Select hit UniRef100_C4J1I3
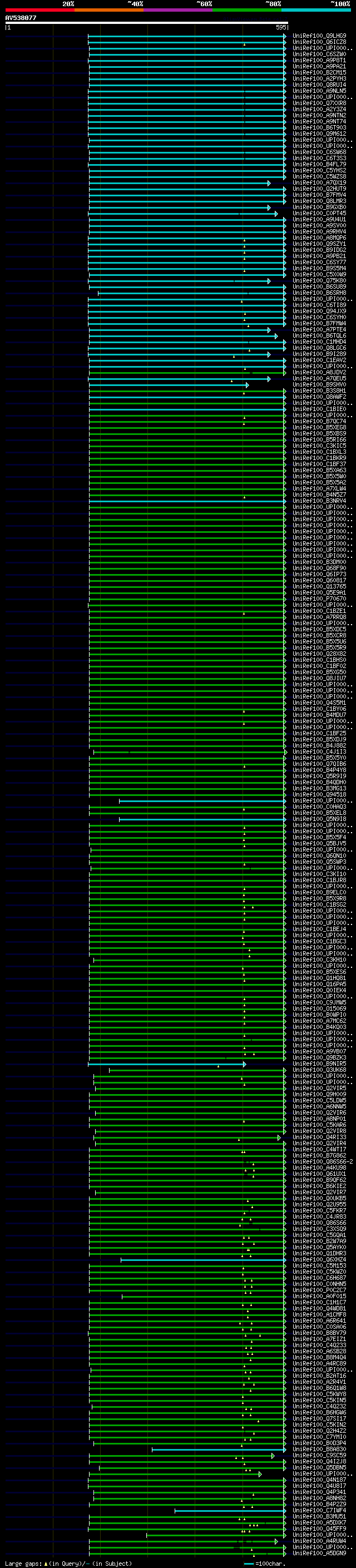Image resolution: width=356 pixels, height=1568 pixels. tap(319, 752)
